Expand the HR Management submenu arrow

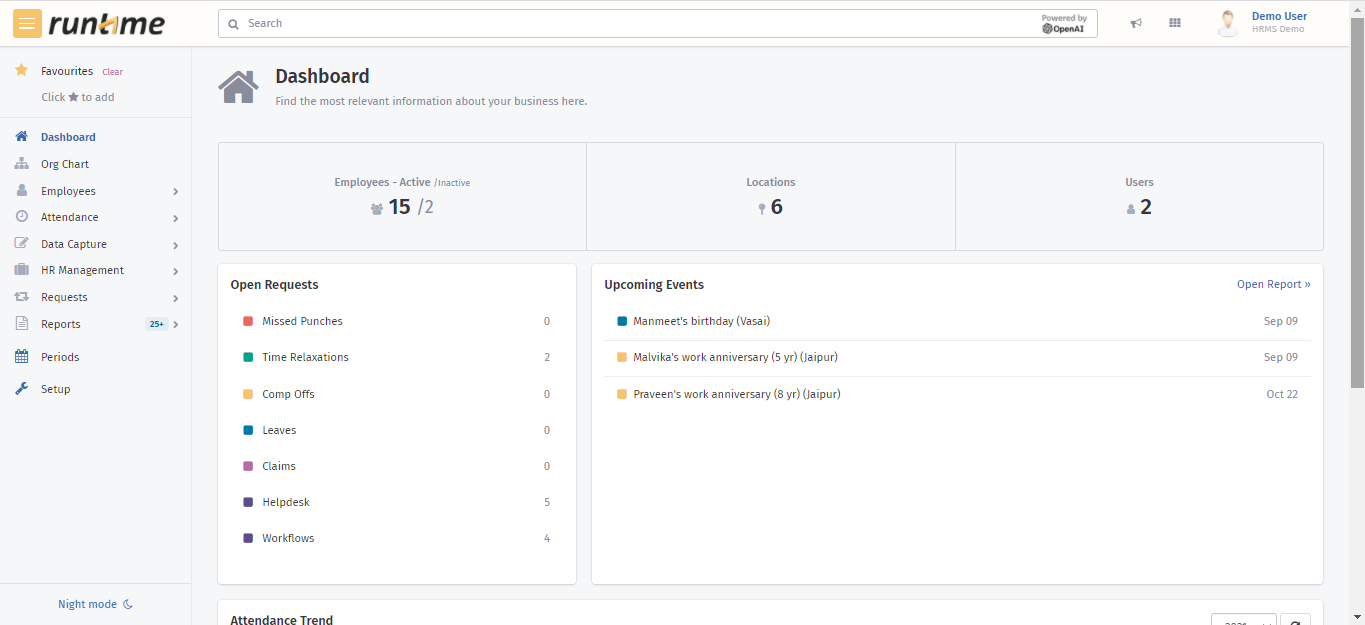(175, 271)
